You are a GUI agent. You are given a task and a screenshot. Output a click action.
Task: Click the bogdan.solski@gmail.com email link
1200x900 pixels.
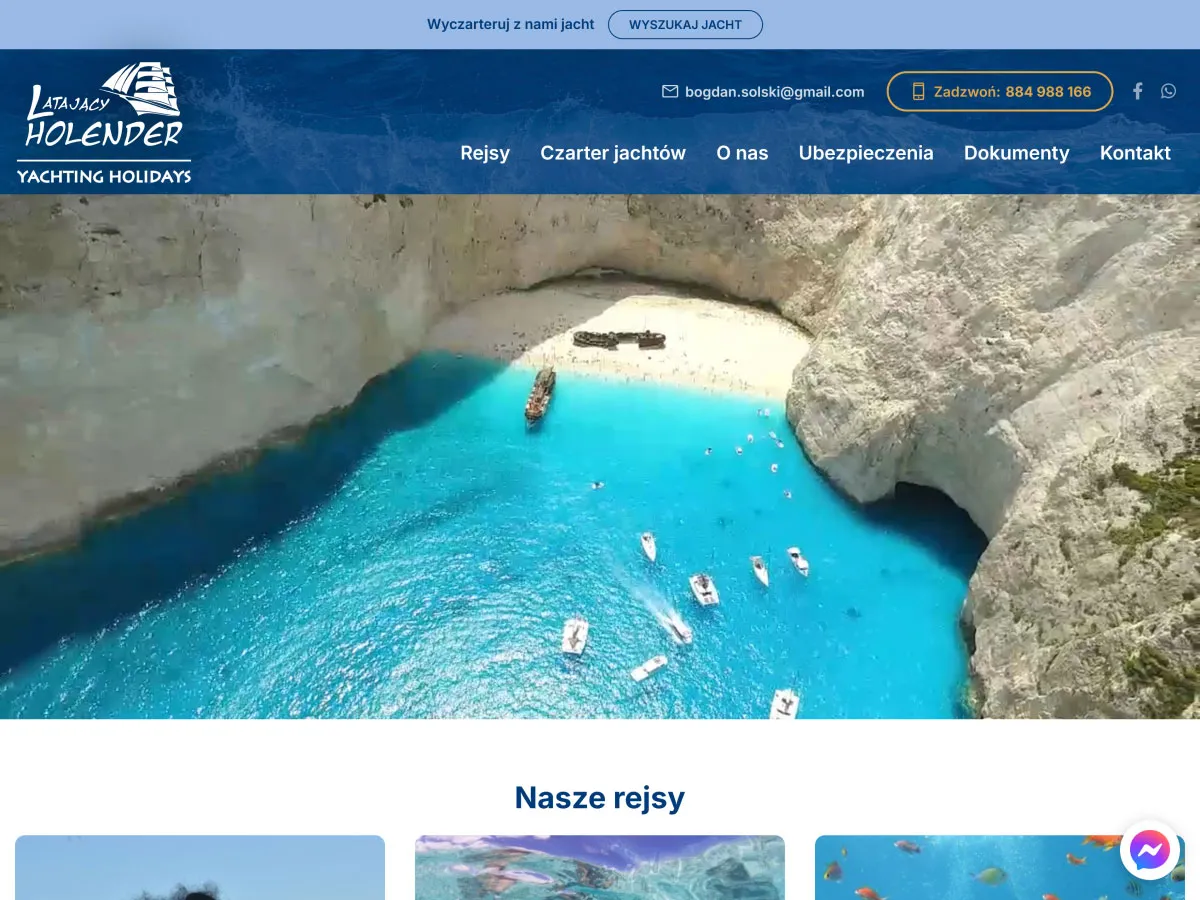774,91
